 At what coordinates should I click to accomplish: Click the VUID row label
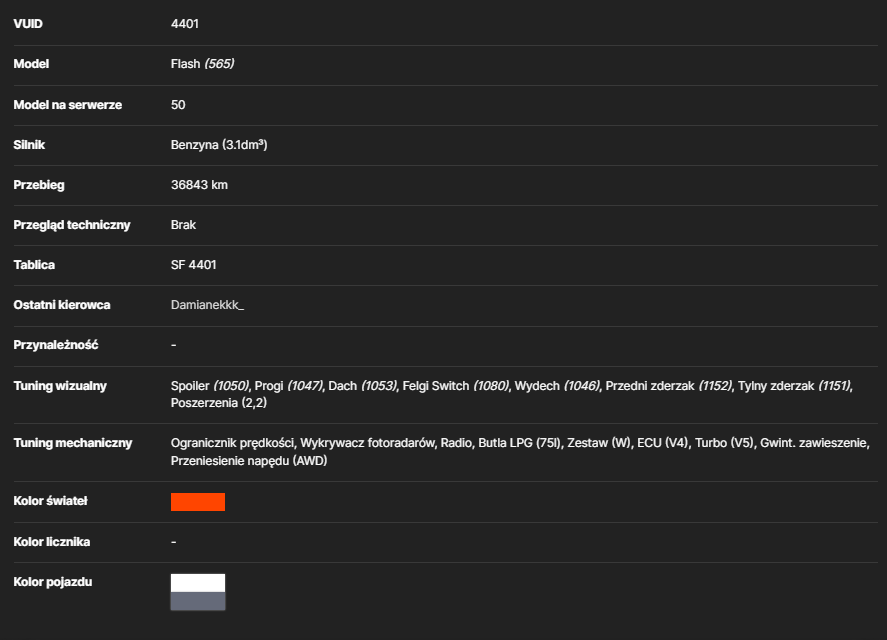(28, 24)
